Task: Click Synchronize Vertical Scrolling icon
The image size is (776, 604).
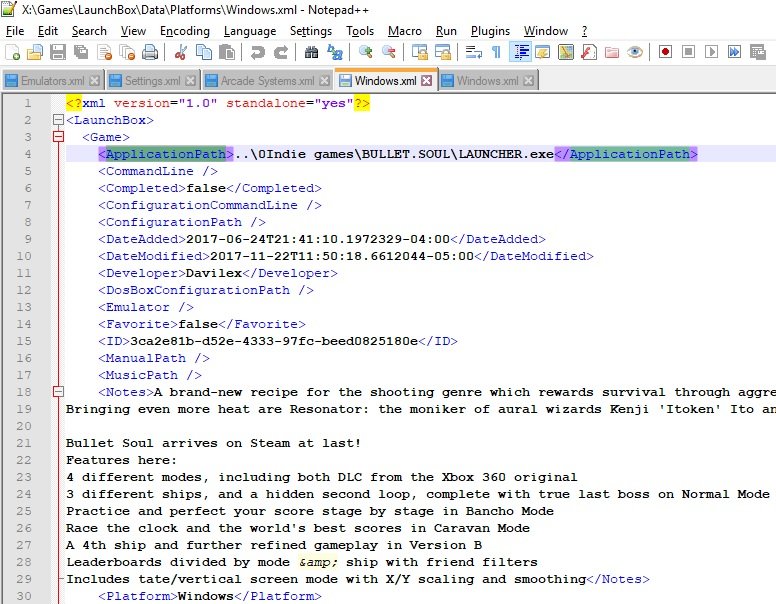Action: pyautogui.click(x=420, y=52)
